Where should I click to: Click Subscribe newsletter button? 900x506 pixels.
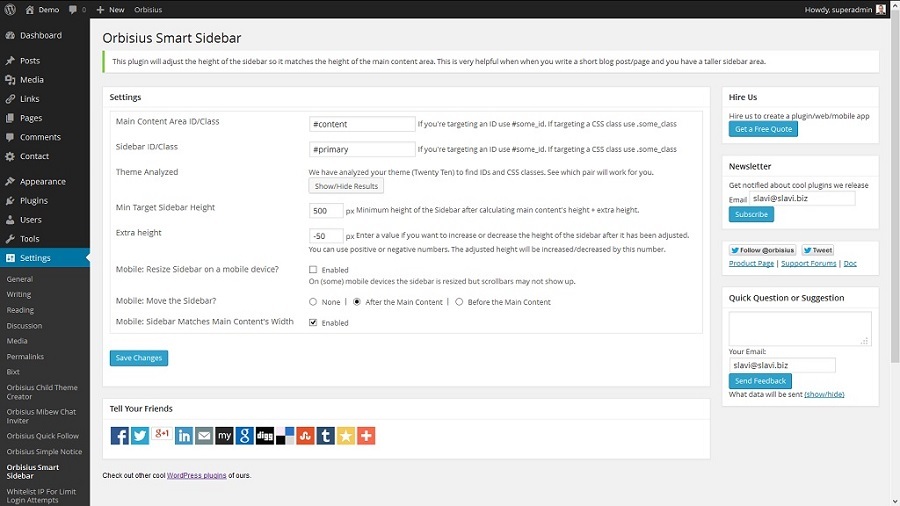[x=751, y=214]
